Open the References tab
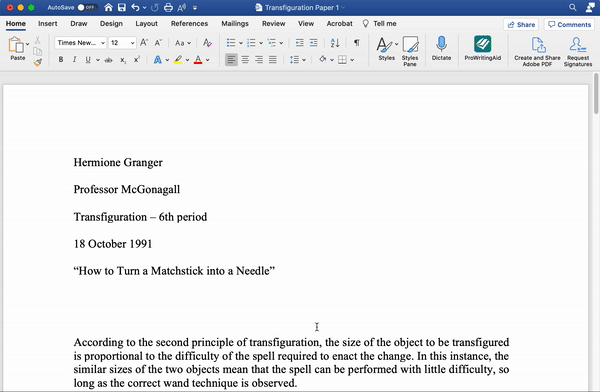Viewport: 600px width, 392px height. pyautogui.click(x=189, y=24)
